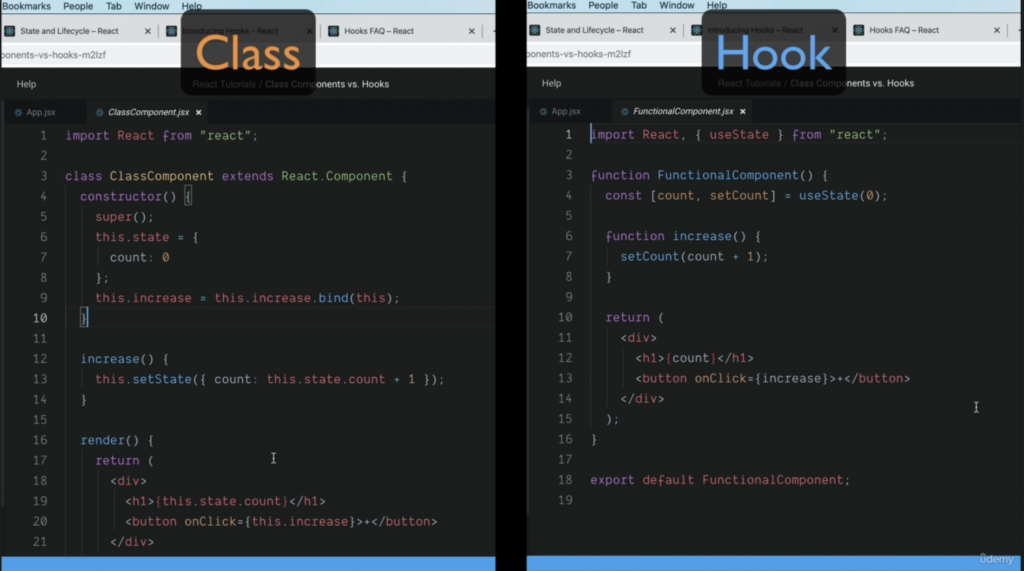
Task: Click "export default FunctionalComponent;" line
Action: [720, 480]
